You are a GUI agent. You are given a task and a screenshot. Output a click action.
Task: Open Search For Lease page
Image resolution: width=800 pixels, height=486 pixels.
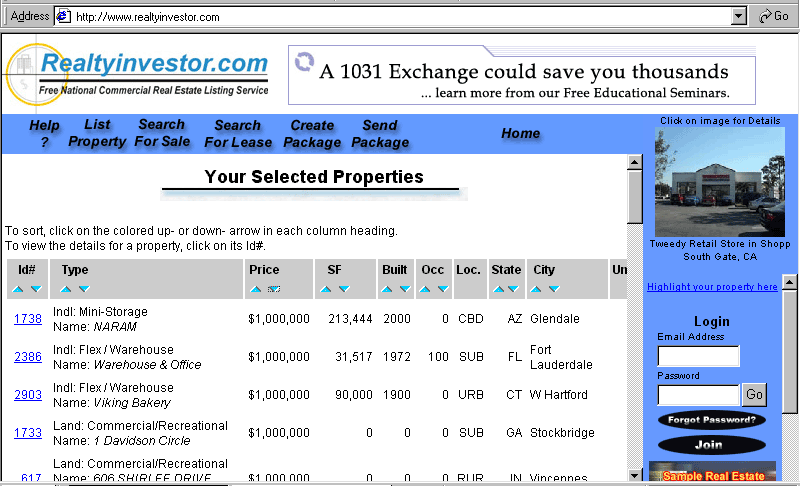(238, 134)
